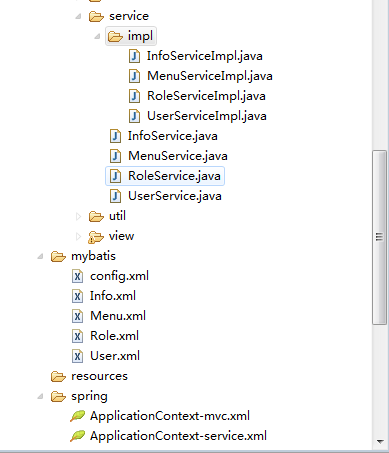The image size is (389, 453).
Task: Click the util folder icon
Action: point(96,216)
